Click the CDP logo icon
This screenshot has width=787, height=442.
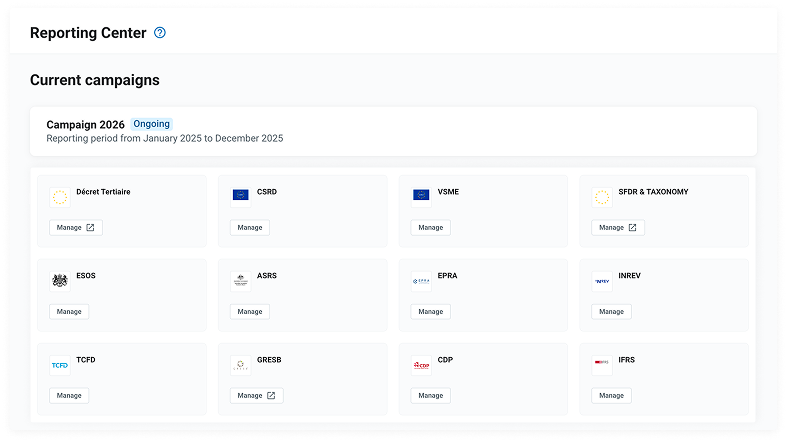click(x=421, y=365)
